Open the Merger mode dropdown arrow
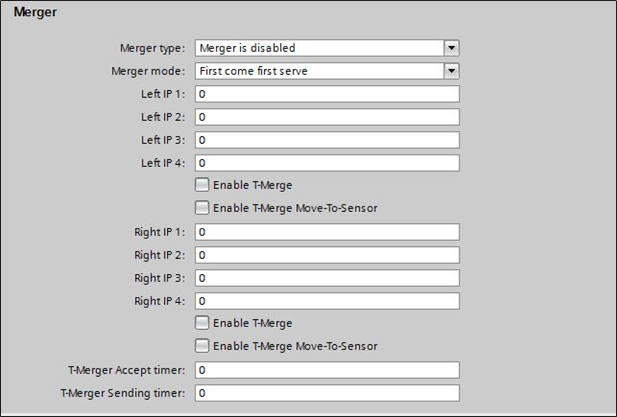Viewport: 617px width, 417px height. 451,71
